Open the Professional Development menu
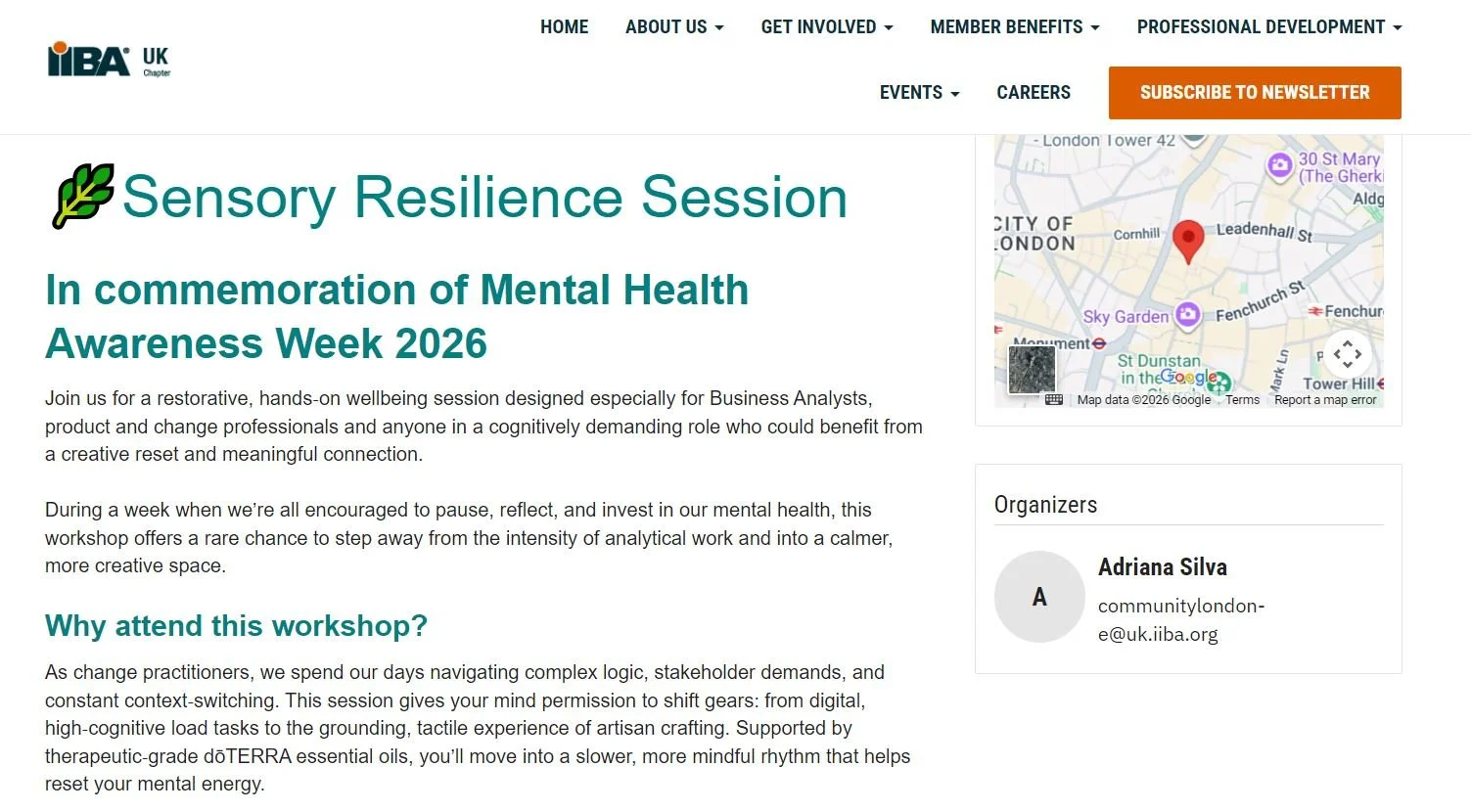 [1269, 27]
